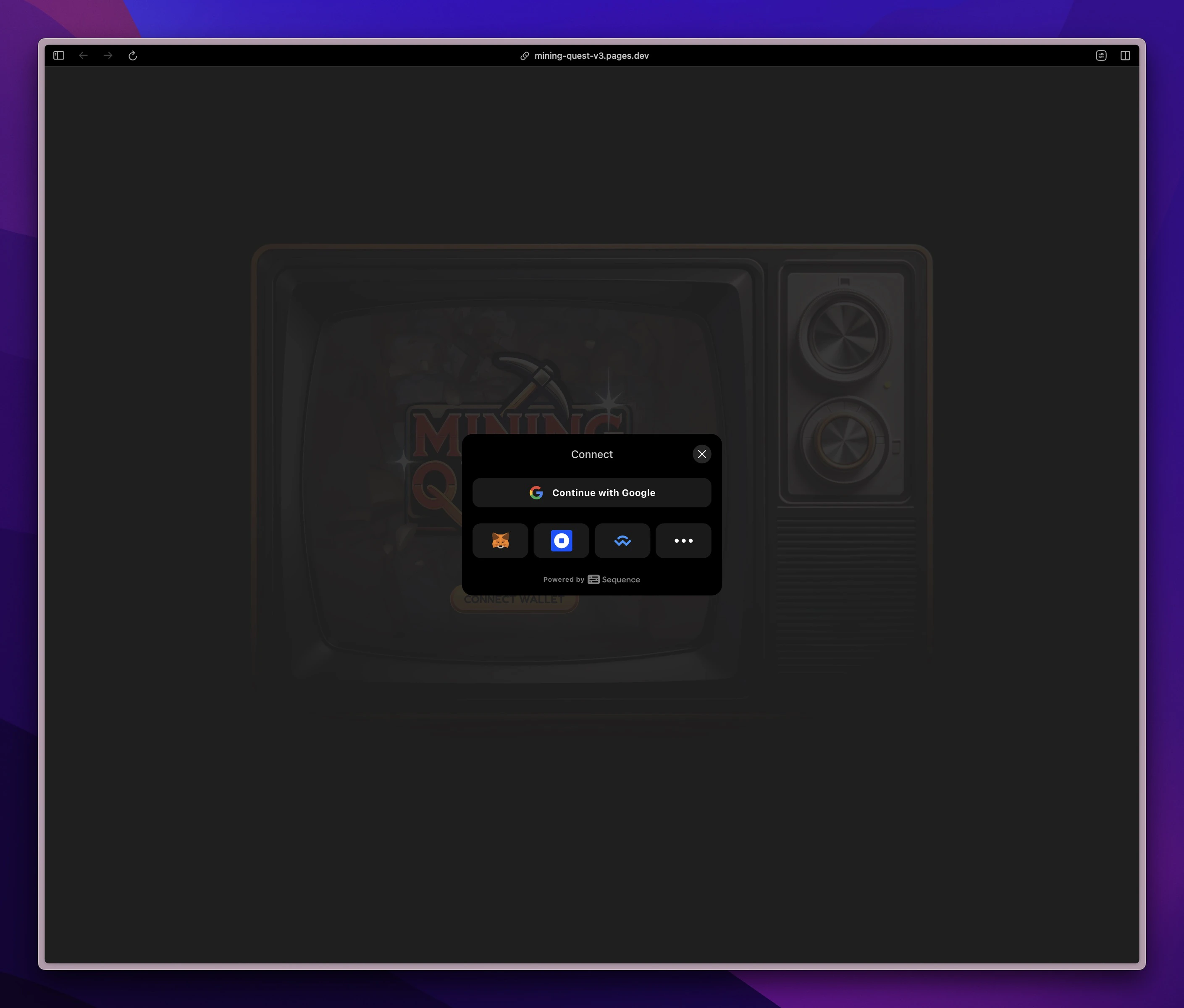Close the Connect dialog
The width and height of the screenshot is (1184, 1008).
pos(702,454)
